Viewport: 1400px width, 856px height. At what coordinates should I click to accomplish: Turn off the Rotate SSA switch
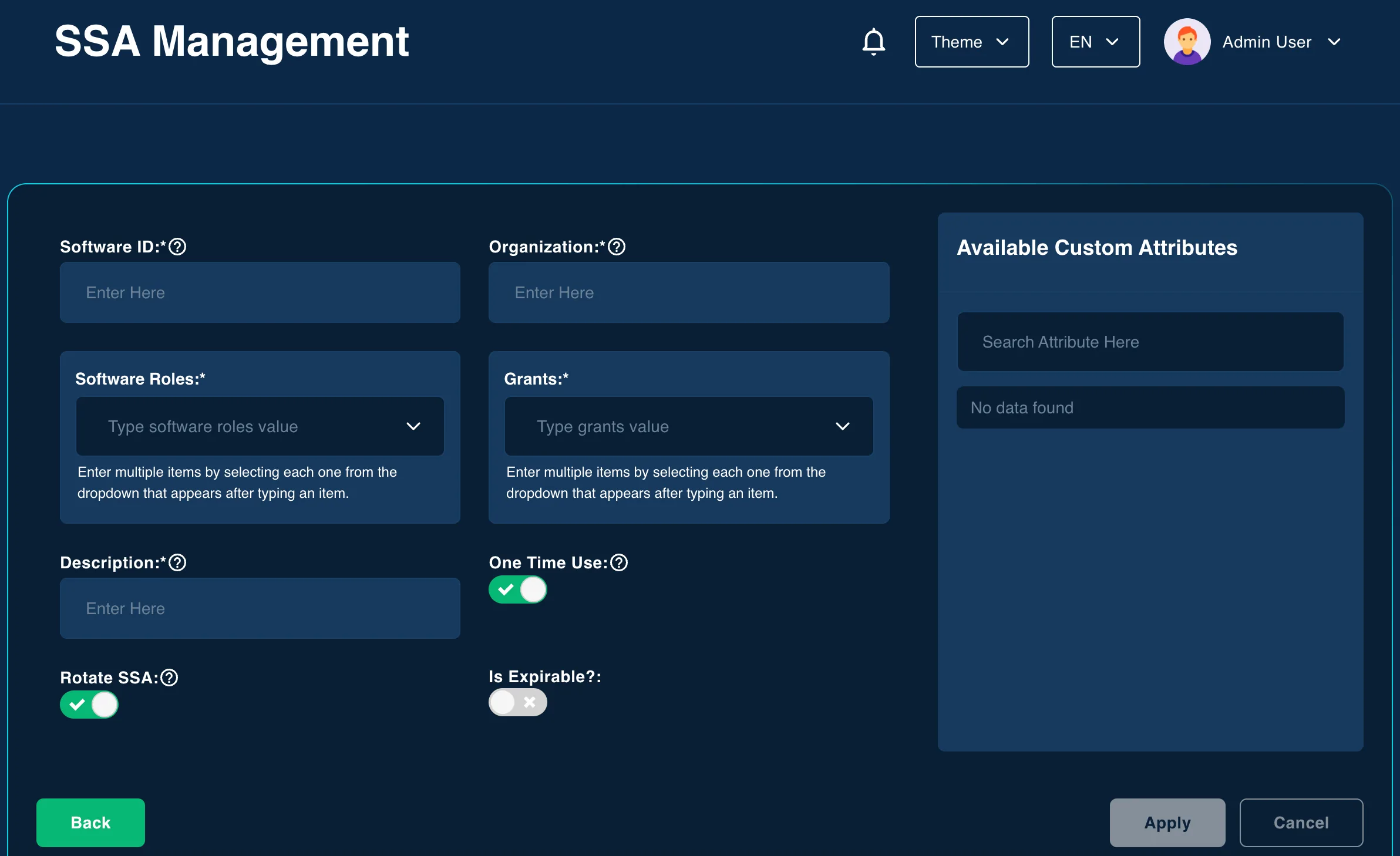click(89, 705)
